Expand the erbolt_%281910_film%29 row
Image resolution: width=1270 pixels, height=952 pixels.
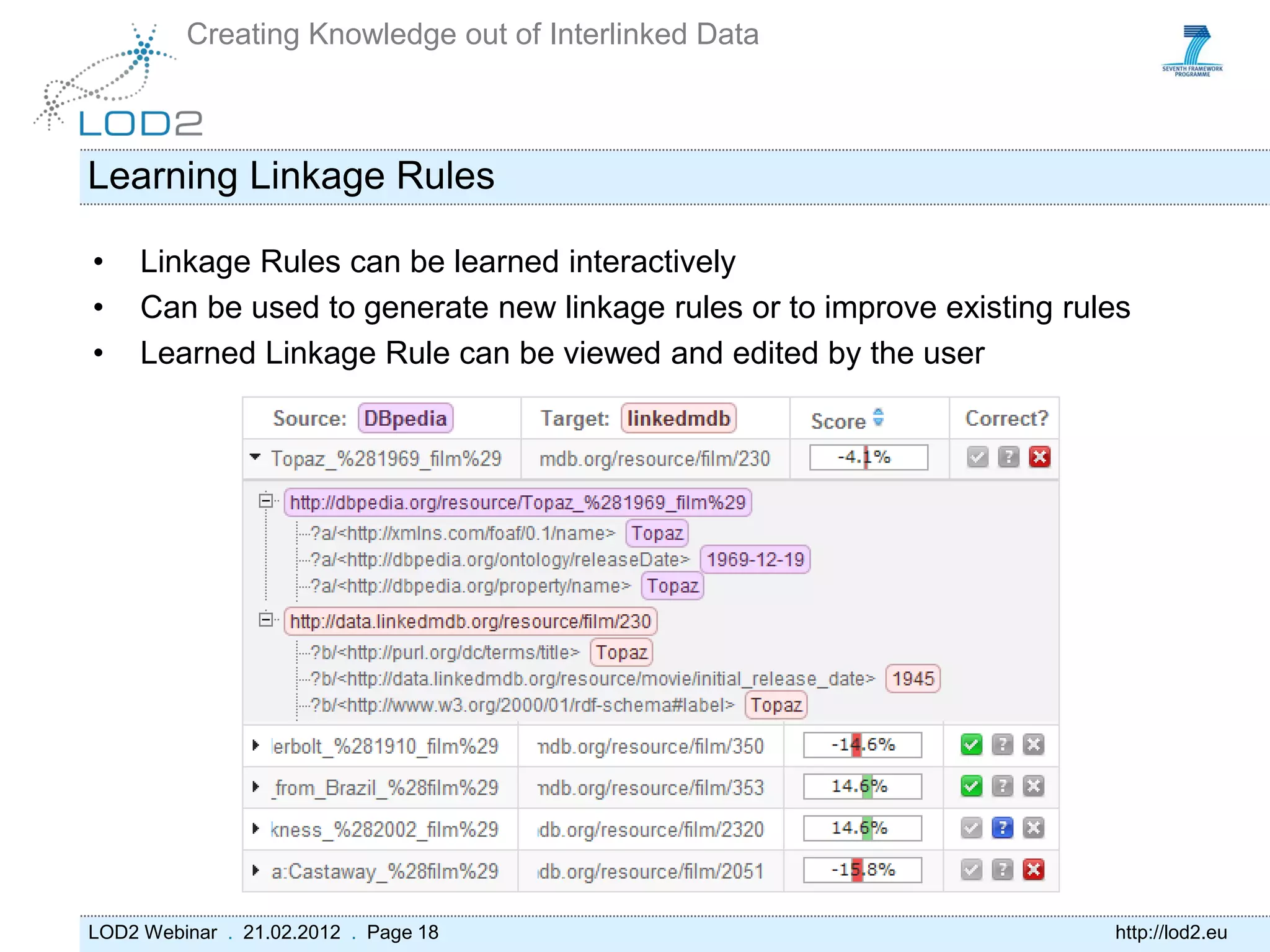click(255, 745)
